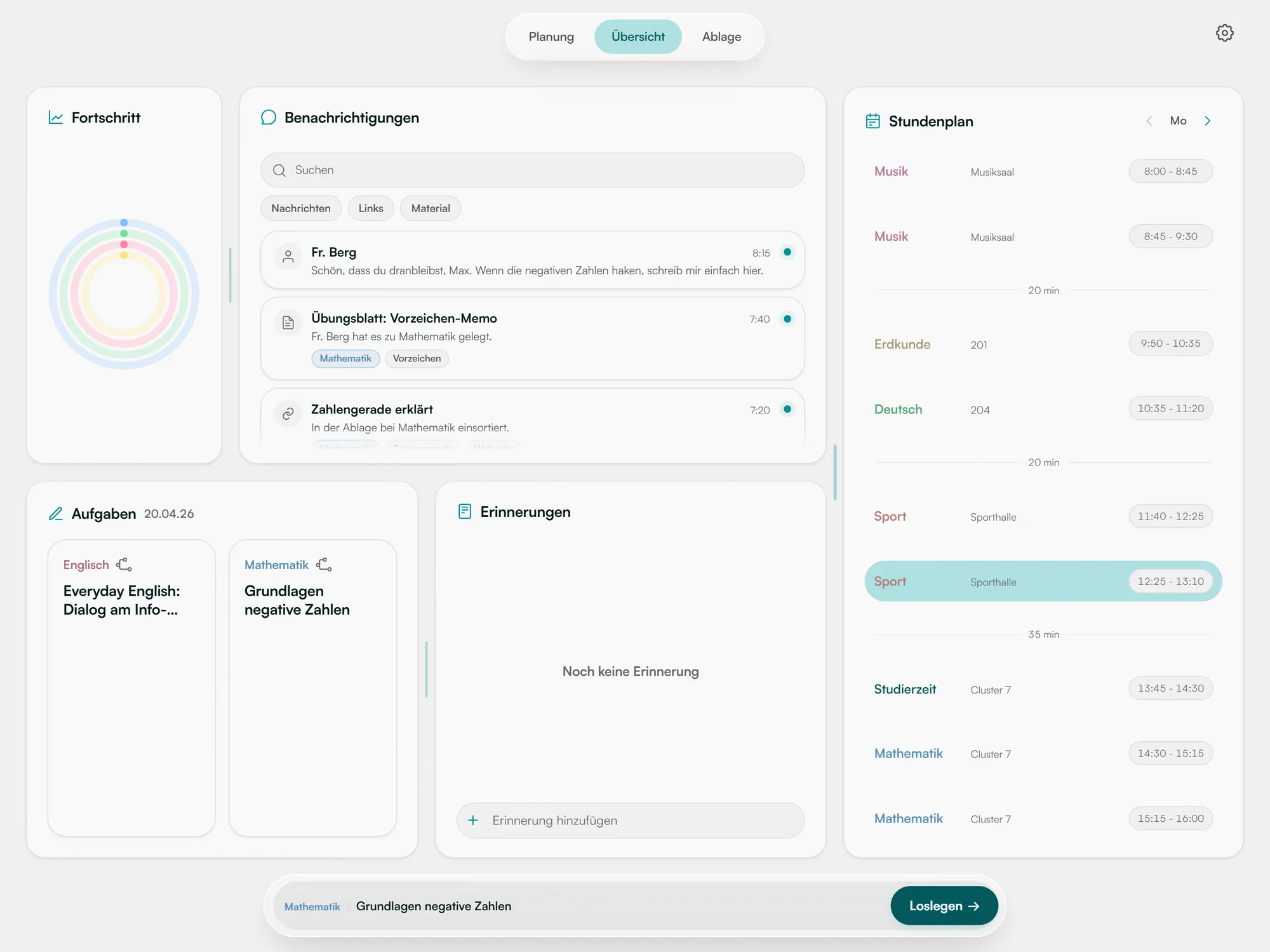Open Grundlagen negative Zahlen task card
The width and height of the screenshot is (1270, 952).
pos(312,688)
